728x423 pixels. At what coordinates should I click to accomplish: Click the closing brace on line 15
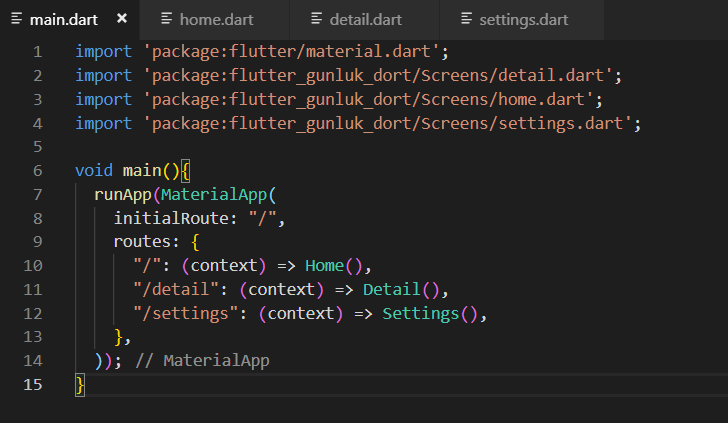click(80, 385)
